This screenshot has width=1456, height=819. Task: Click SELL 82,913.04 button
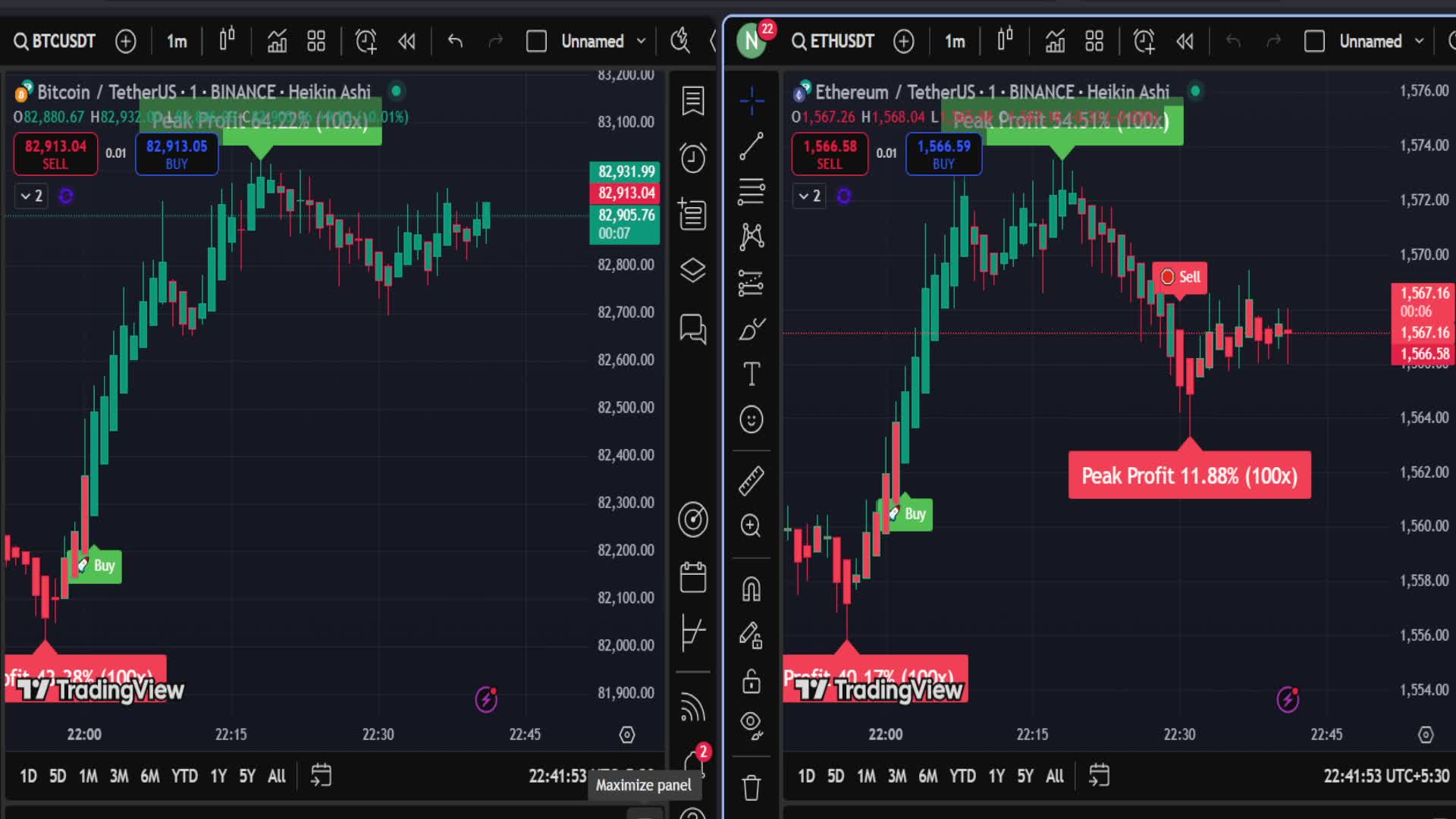[x=55, y=154]
